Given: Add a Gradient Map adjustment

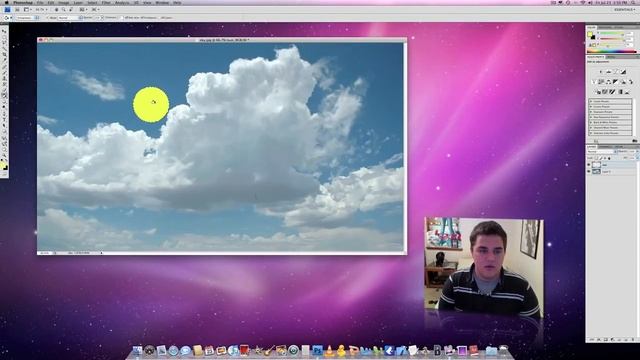Looking at the screenshot, I should click(x=620, y=92).
